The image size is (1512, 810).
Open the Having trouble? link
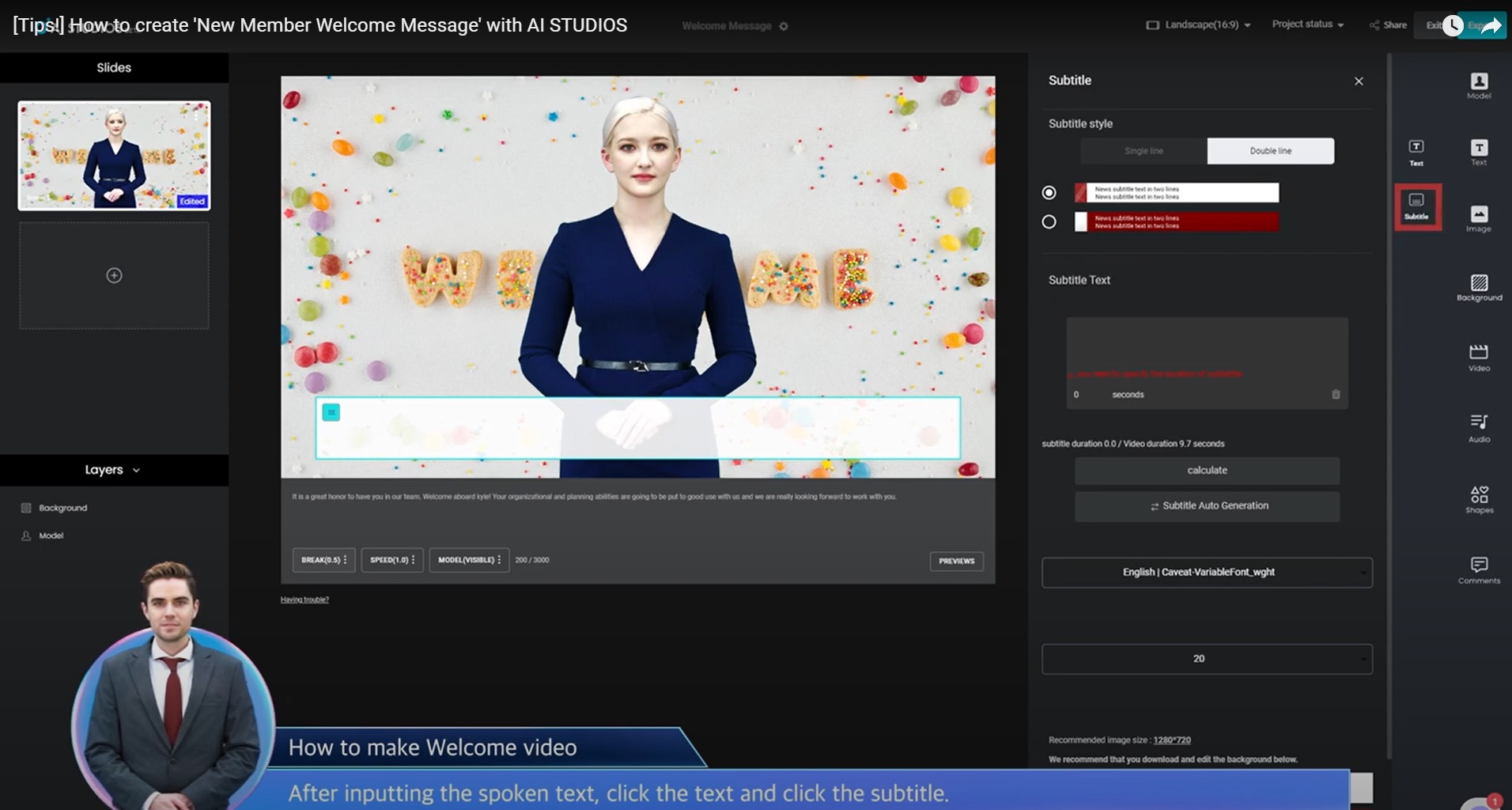click(x=304, y=600)
